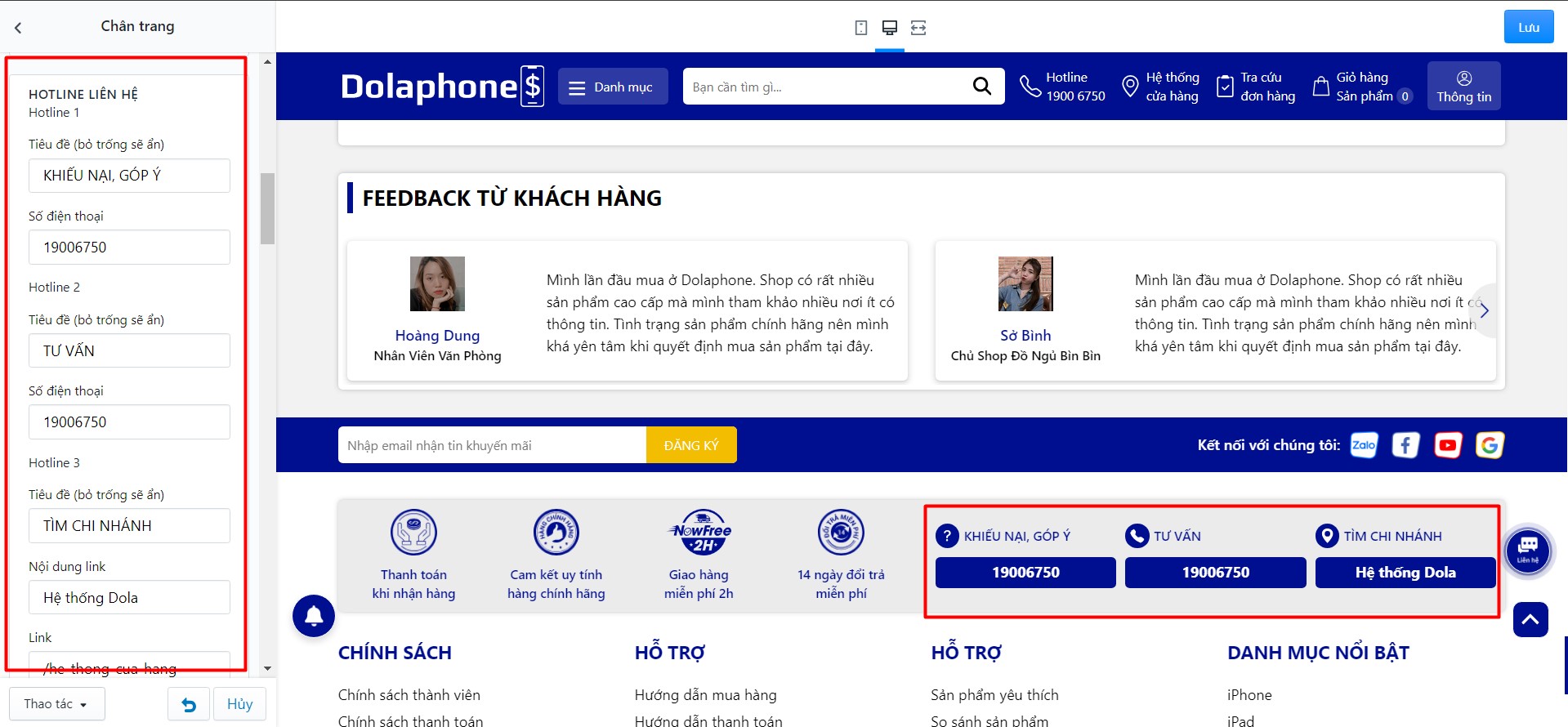1568x727 pixels.
Task: Open the Chính sách thành viên link
Action: pyautogui.click(x=409, y=695)
